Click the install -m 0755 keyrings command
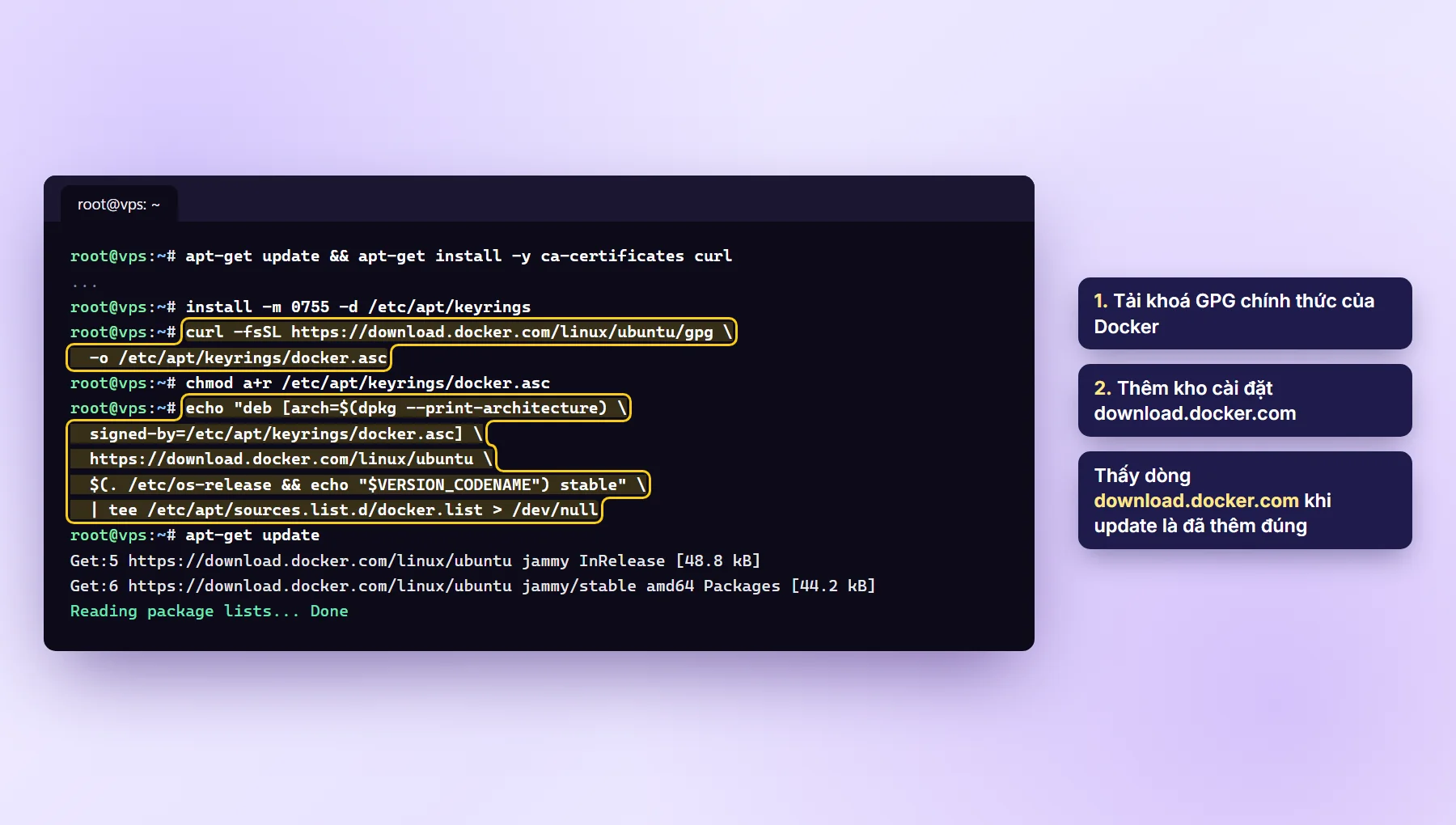1456x825 pixels. click(300, 307)
